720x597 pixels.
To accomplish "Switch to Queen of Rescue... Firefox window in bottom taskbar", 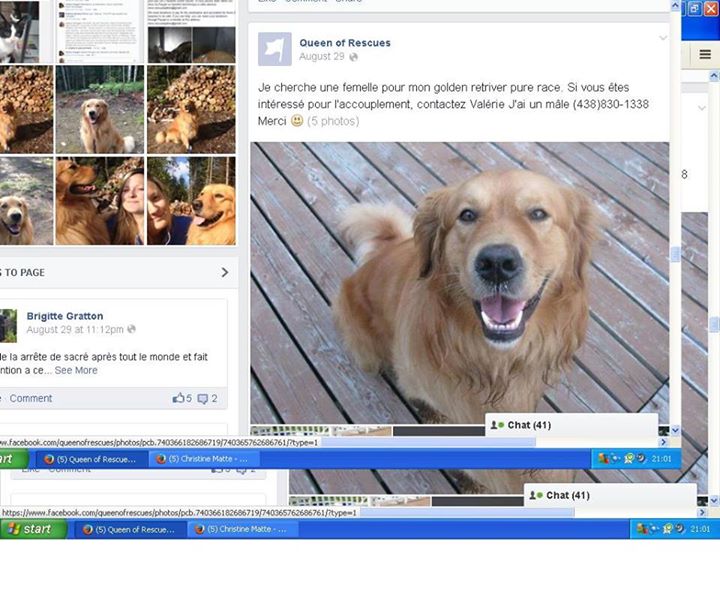I will [129, 529].
